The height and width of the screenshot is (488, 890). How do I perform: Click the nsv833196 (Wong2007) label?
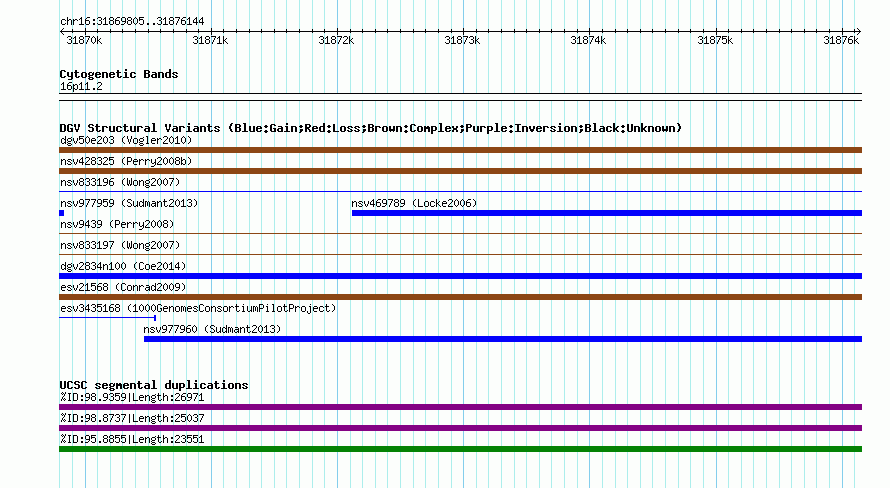click(120, 182)
